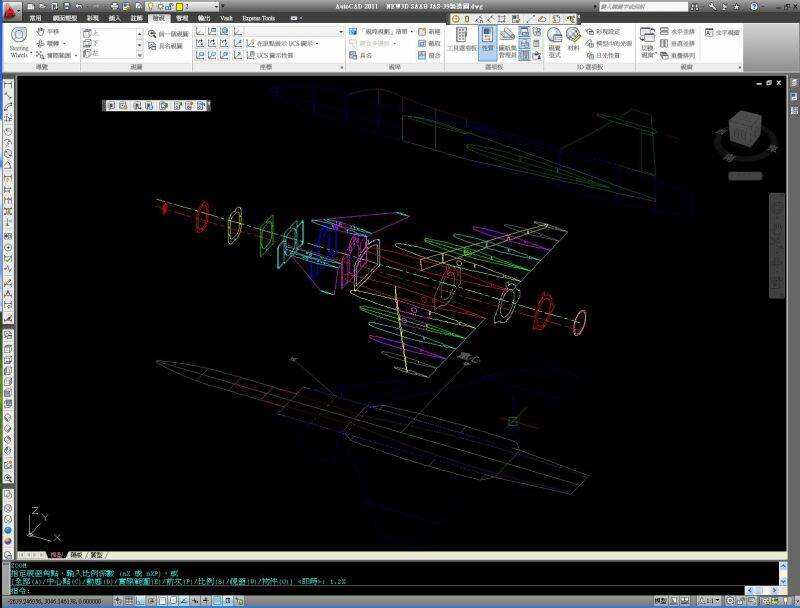Open the 圖紙集管理員 sheet set manager

pyautogui.click(x=507, y=42)
